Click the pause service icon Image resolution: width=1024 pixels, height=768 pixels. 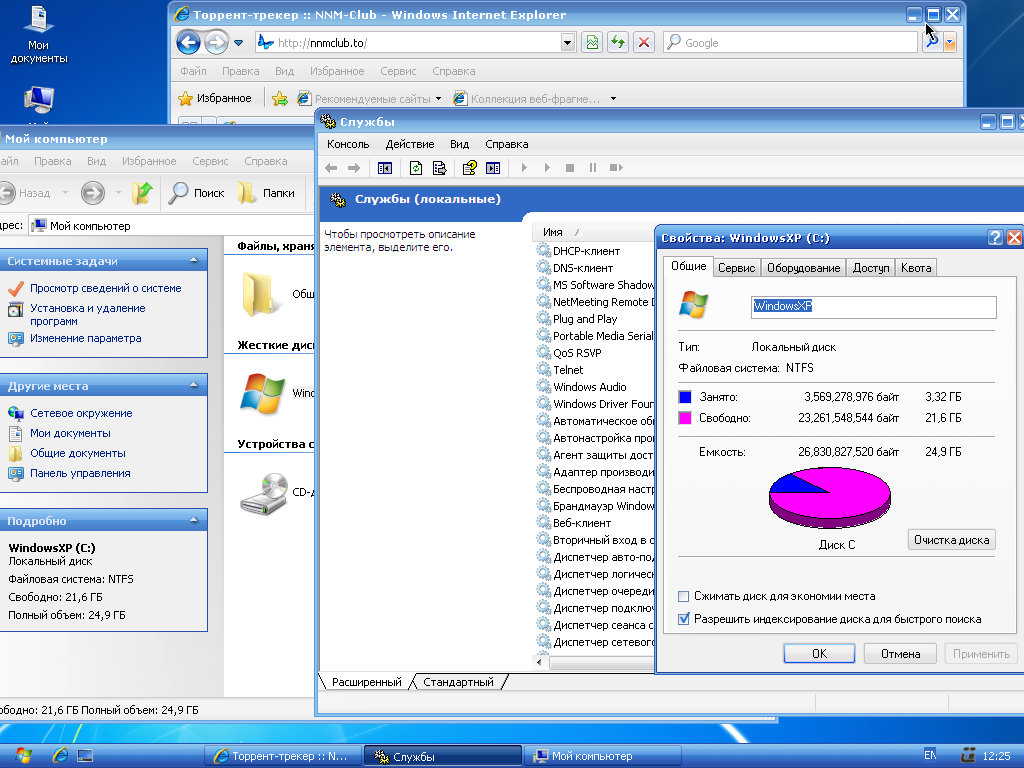[592, 168]
